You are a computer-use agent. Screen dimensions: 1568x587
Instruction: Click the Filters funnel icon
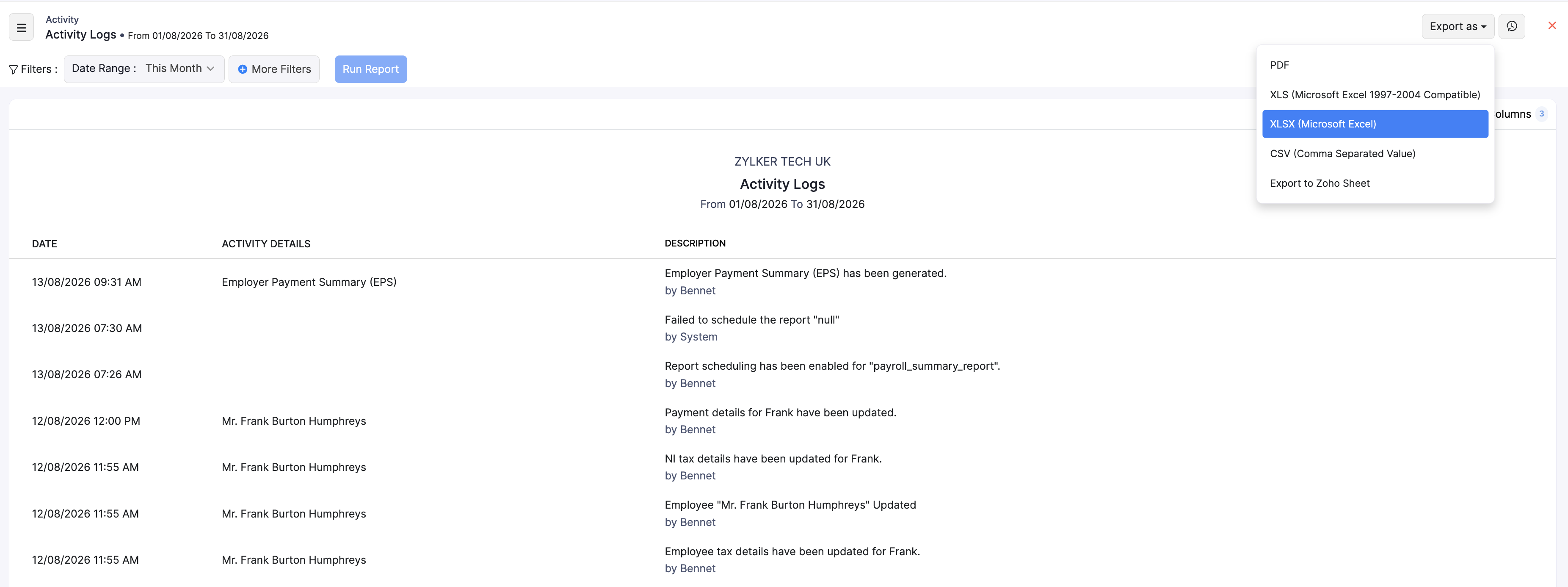click(14, 69)
